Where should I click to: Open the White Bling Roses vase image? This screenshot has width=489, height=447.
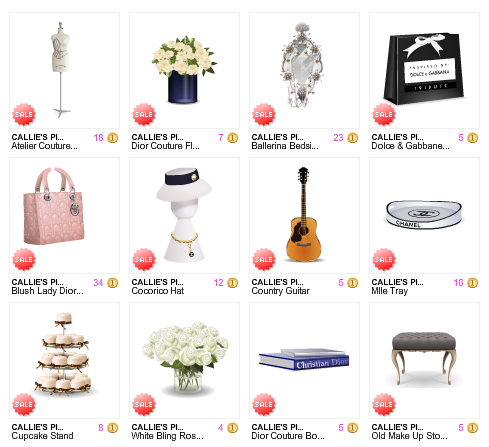pyautogui.click(x=185, y=358)
